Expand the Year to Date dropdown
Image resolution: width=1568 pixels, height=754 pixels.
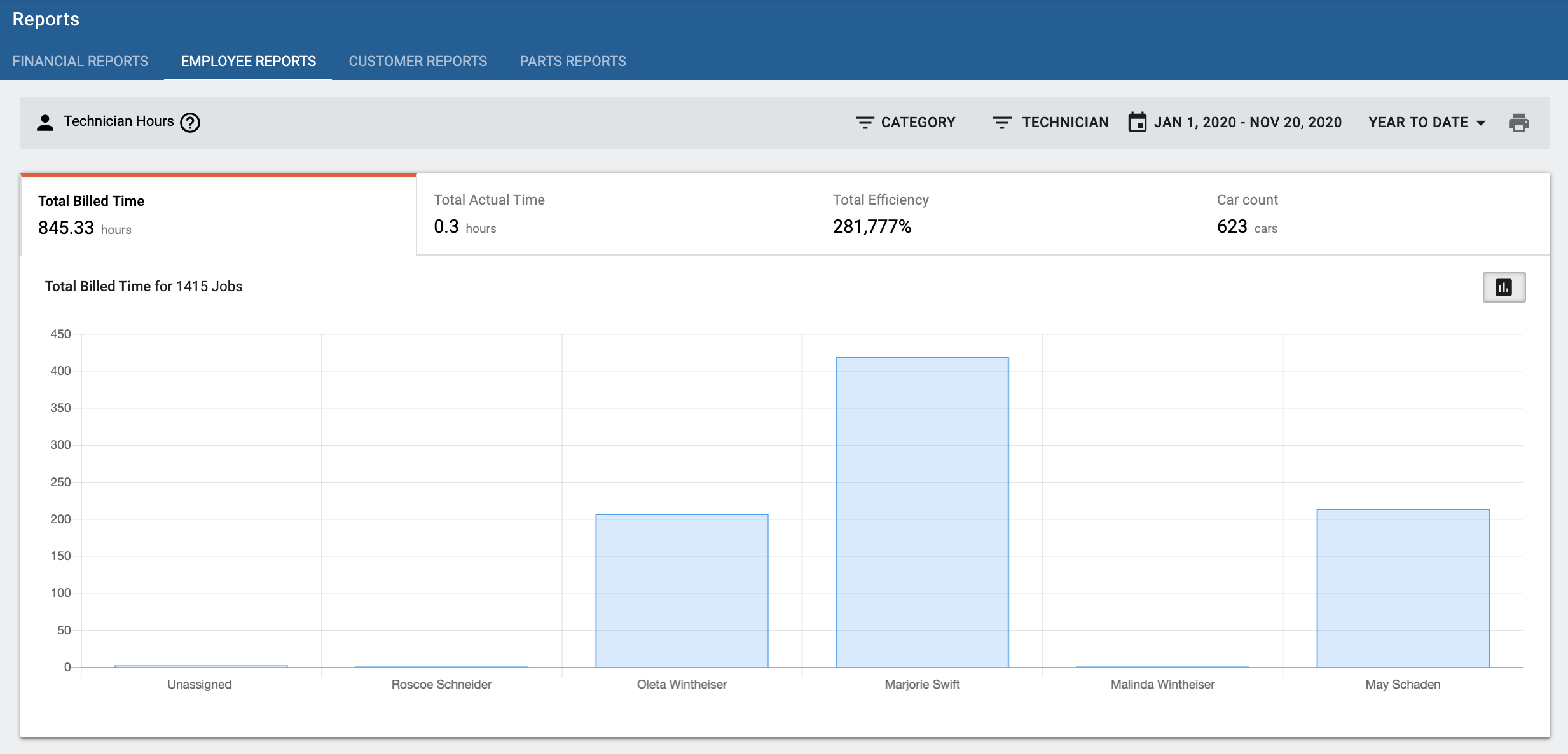pyautogui.click(x=1427, y=122)
